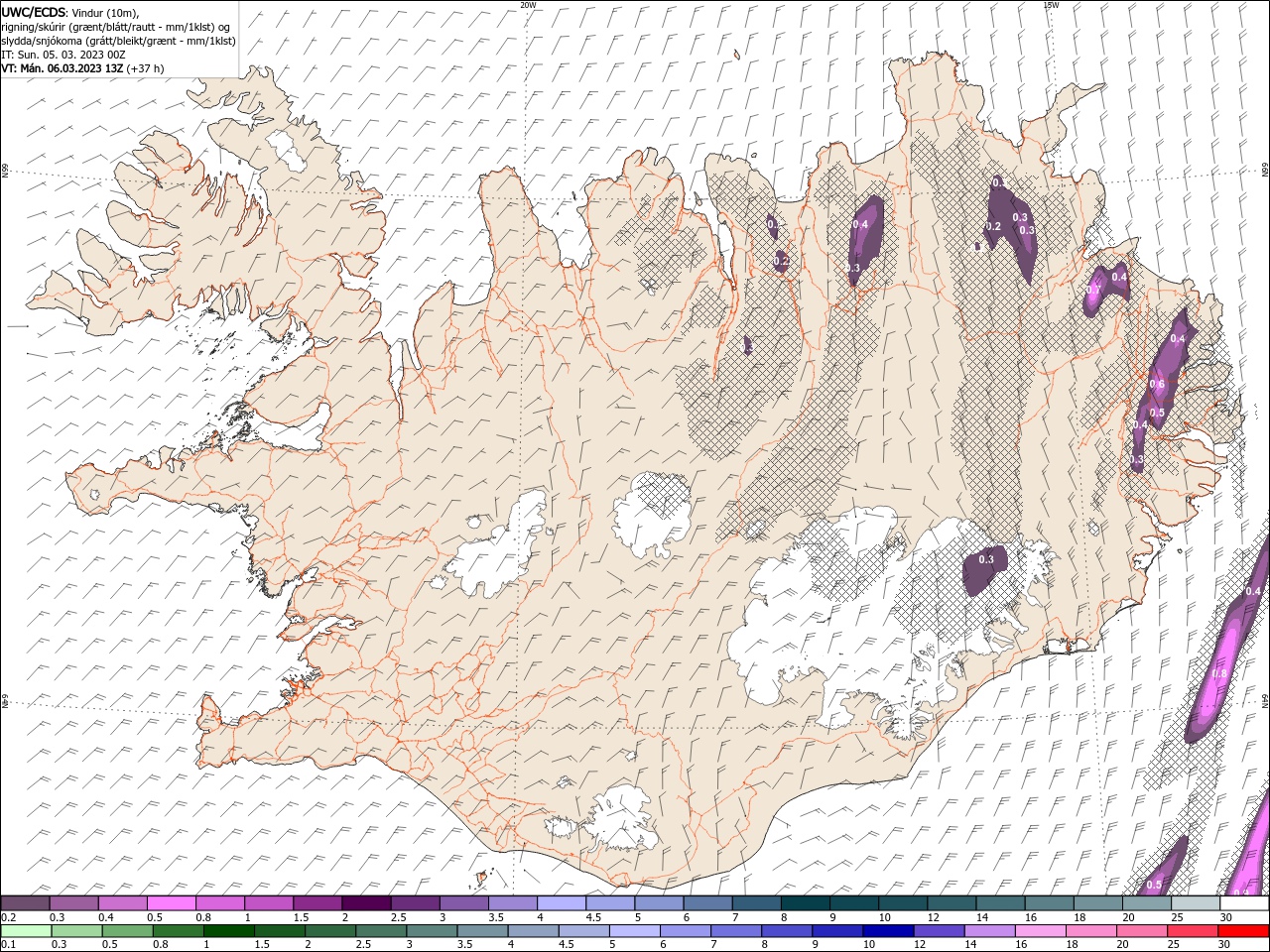This screenshot has height=952, width=1270.
Task: Click the '0.8' value in offshore pink band
Action: (1220, 674)
